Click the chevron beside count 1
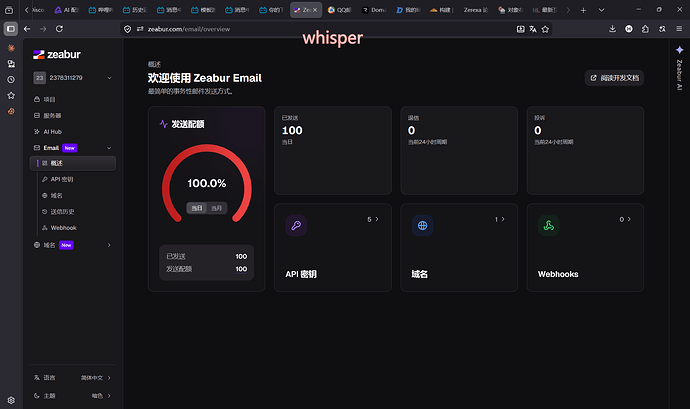The image size is (690, 409). (x=503, y=219)
